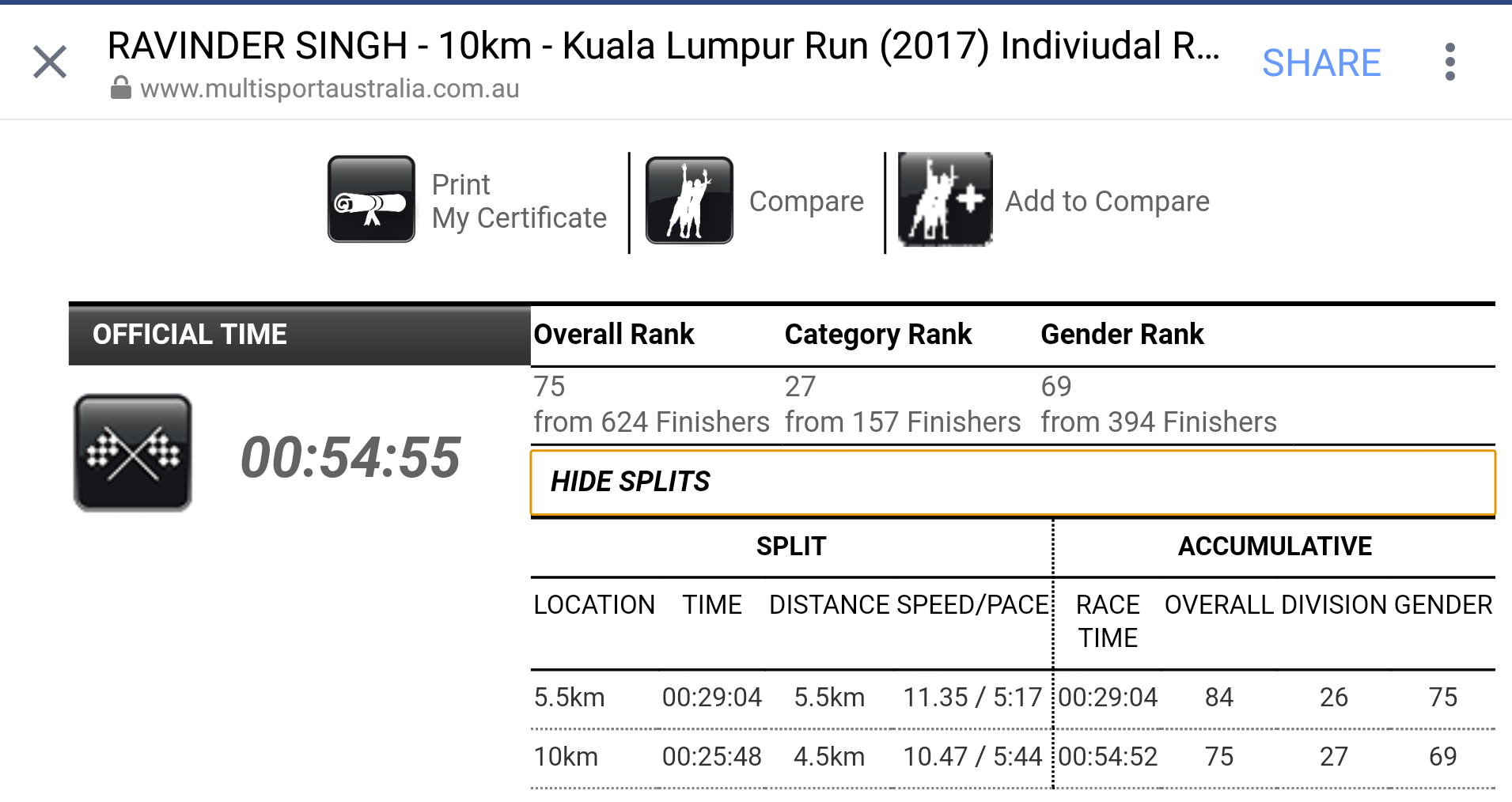1512x802 pixels.
Task: Select the Compare text link
Action: 806,201
